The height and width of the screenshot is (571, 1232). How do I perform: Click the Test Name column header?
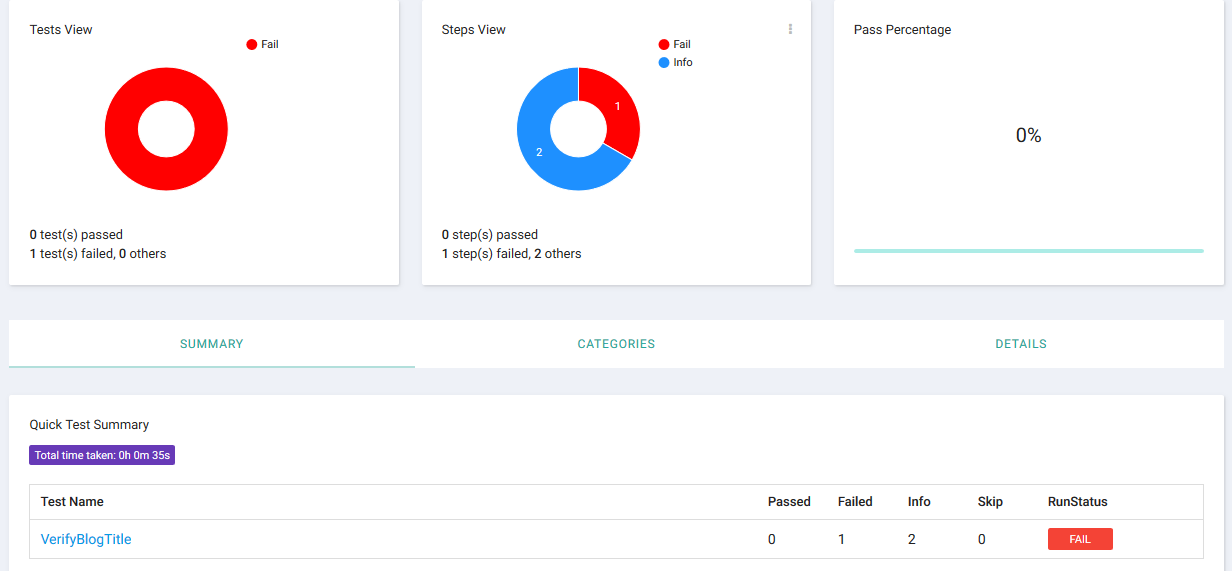click(72, 502)
